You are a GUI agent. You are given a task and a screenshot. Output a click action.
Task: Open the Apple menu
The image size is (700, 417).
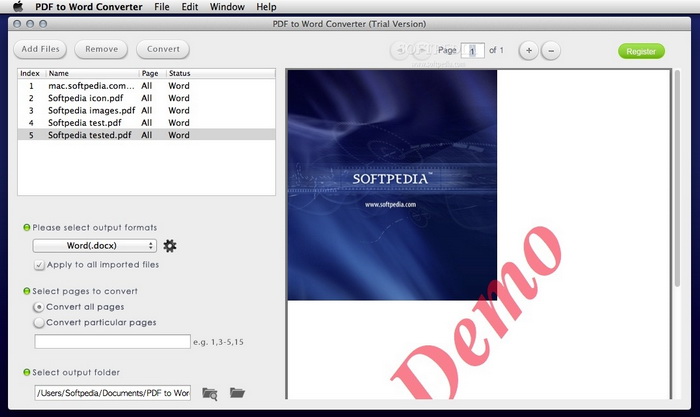click(18, 6)
